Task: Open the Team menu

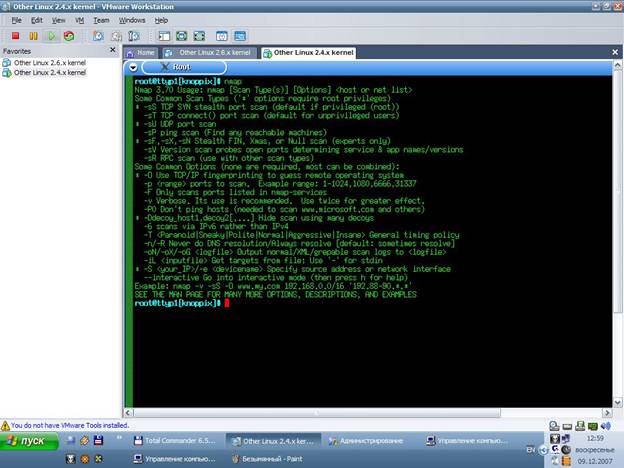Action: pyautogui.click(x=101, y=19)
